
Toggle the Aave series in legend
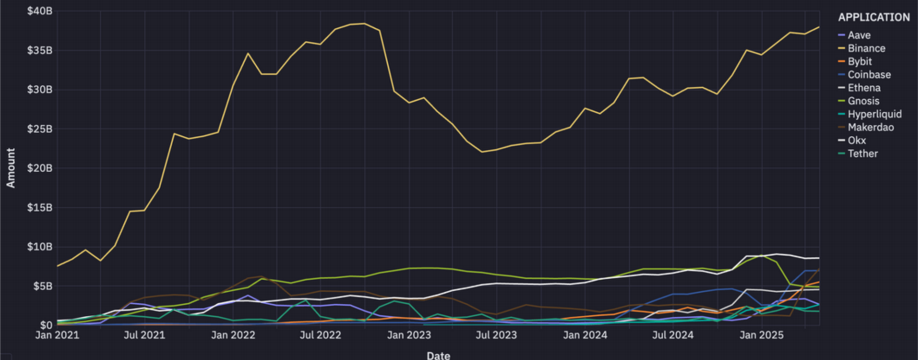pos(855,35)
